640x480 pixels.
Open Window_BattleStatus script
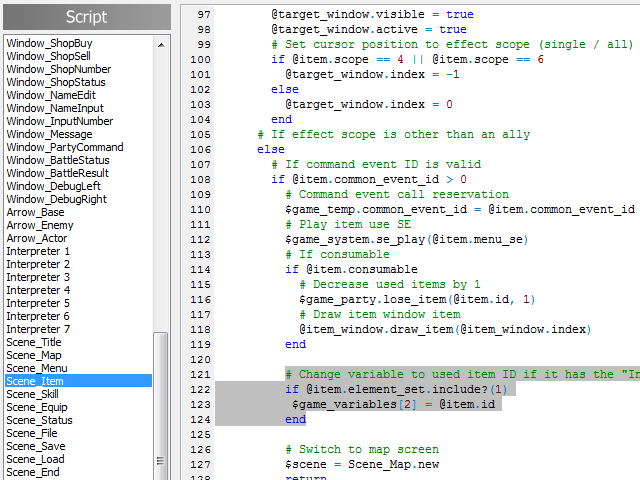point(58,160)
